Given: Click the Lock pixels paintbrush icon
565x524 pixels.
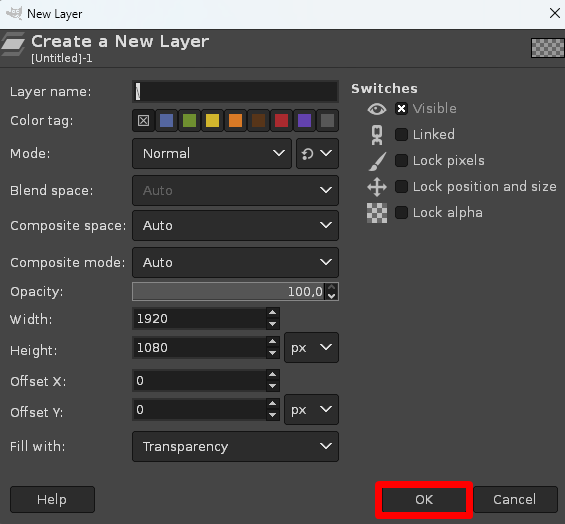Looking at the screenshot, I should [x=377, y=161].
